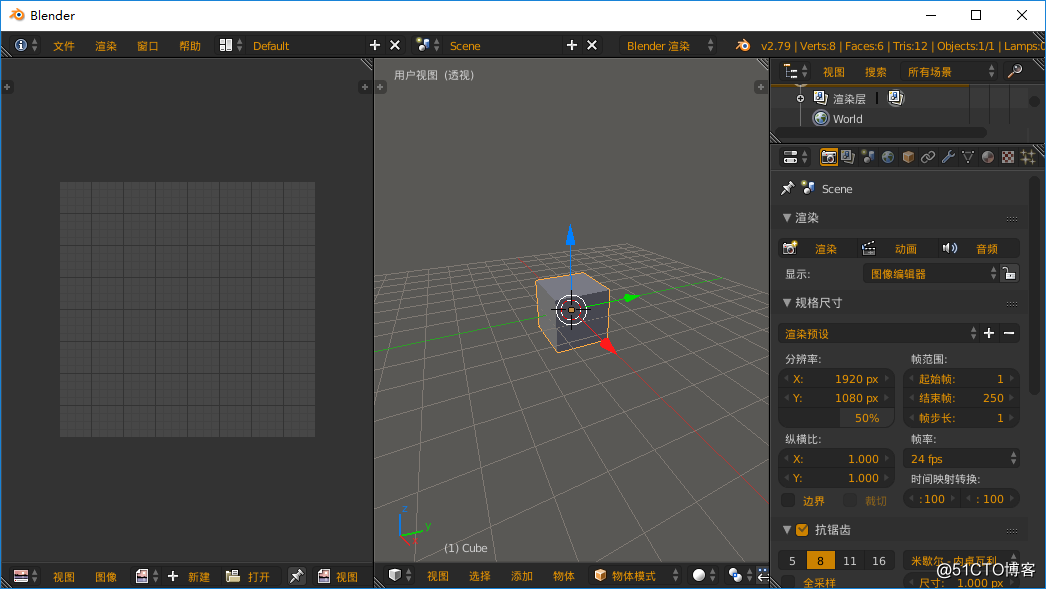The height and width of the screenshot is (589, 1046).
Task: Enable the 裁切 crop checkbox
Action: [851, 500]
